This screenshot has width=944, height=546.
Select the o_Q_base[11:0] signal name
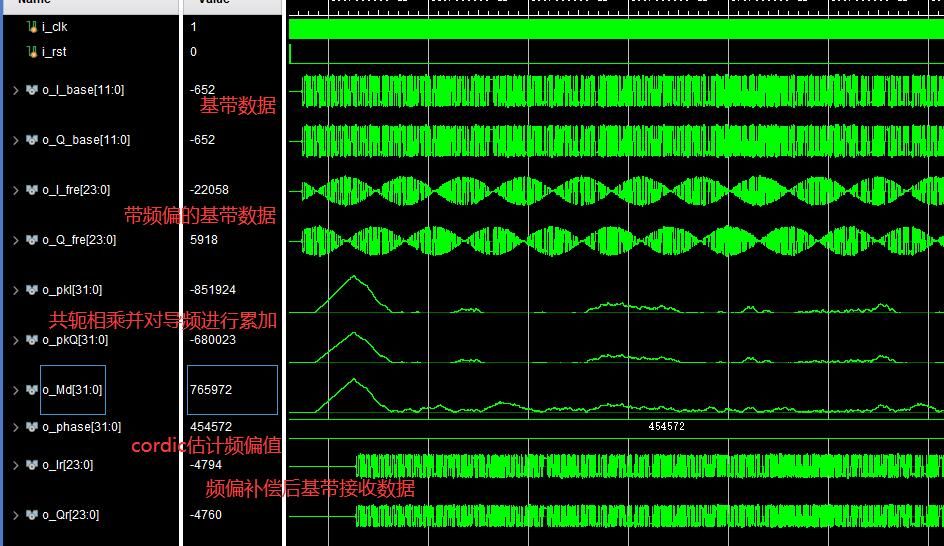[86, 140]
